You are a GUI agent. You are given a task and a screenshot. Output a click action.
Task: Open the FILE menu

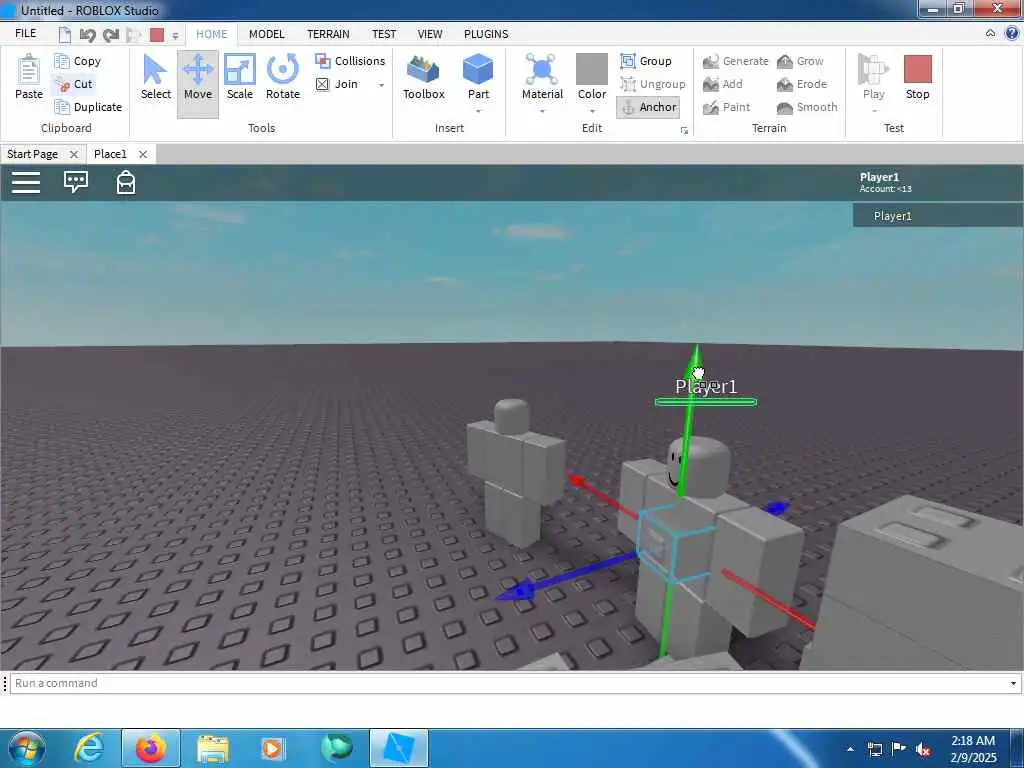[x=25, y=33]
